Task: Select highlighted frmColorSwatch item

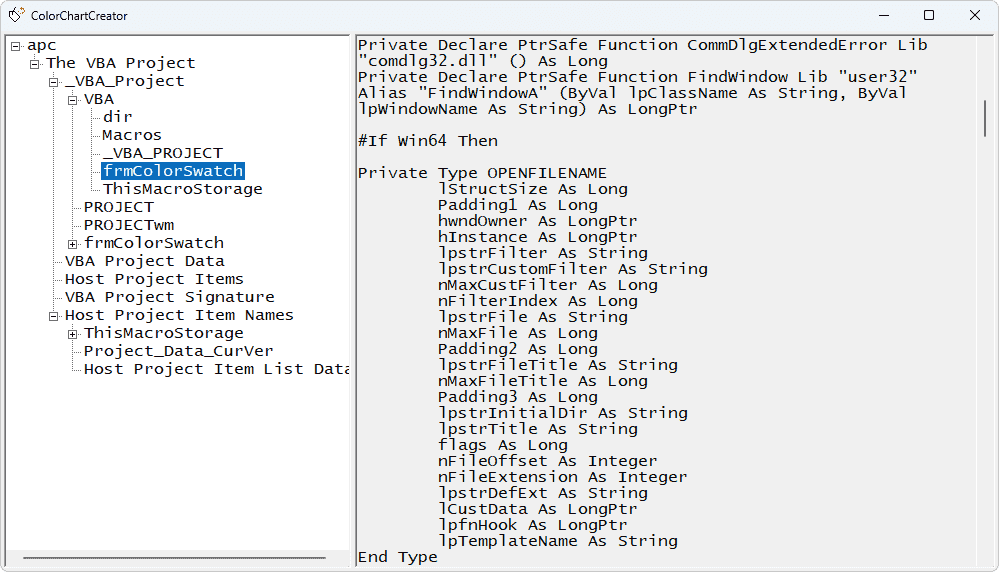Action: (x=173, y=171)
